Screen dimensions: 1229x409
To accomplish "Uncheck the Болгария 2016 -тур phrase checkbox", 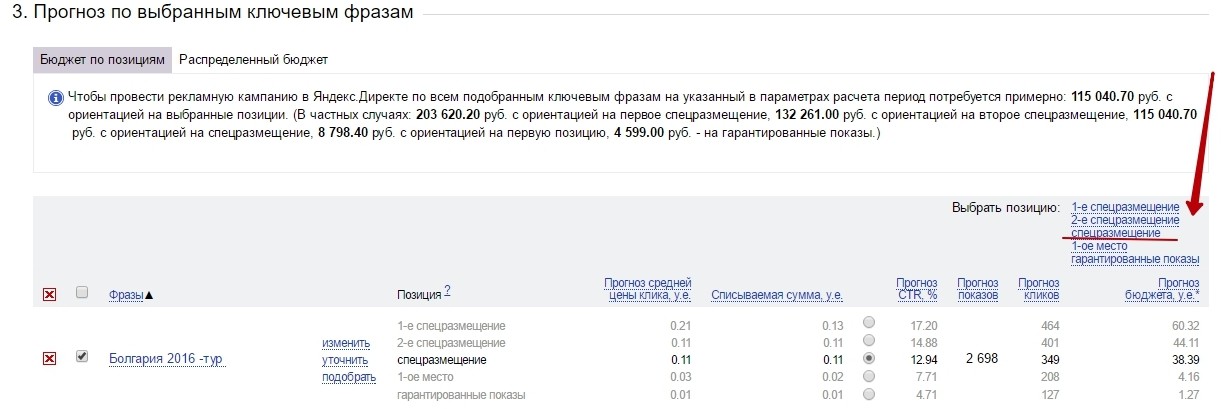I will tap(82, 356).
